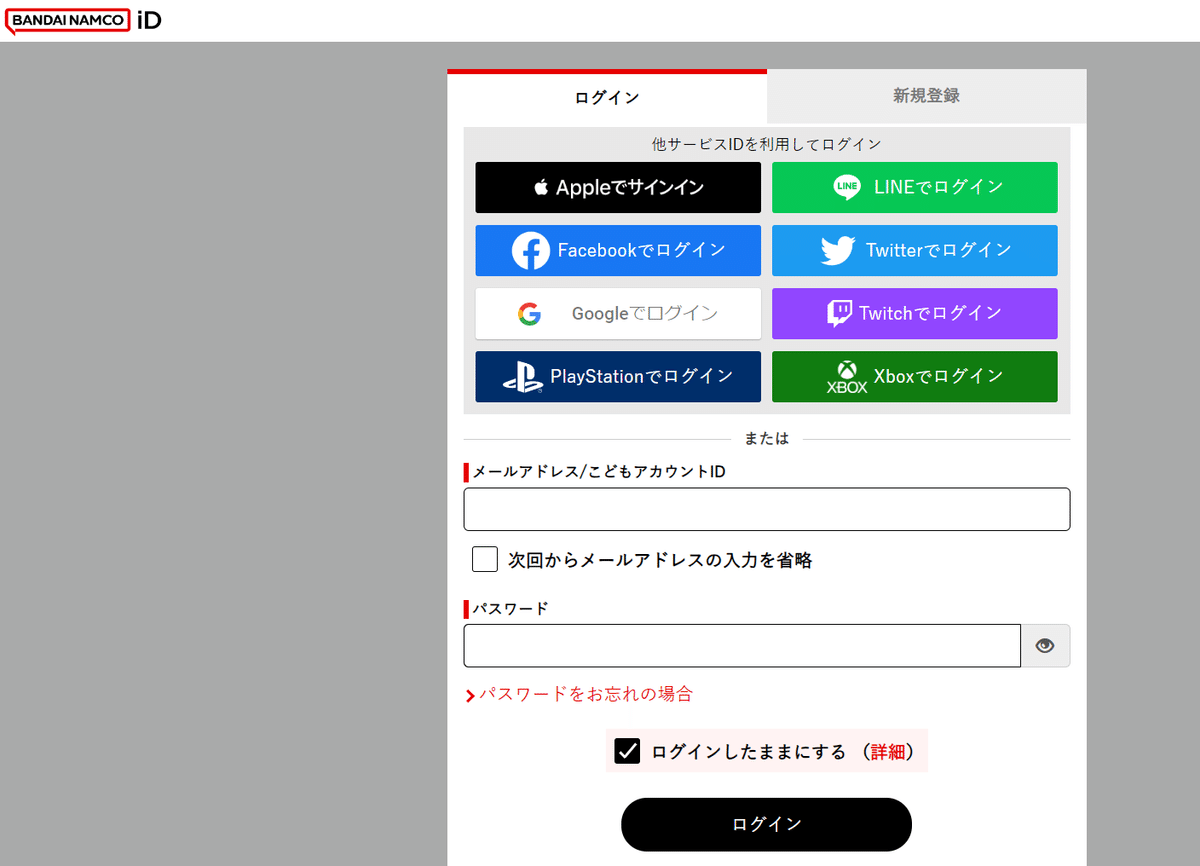Click the password input field
This screenshot has height=866, width=1200.
(x=742, y=645)
